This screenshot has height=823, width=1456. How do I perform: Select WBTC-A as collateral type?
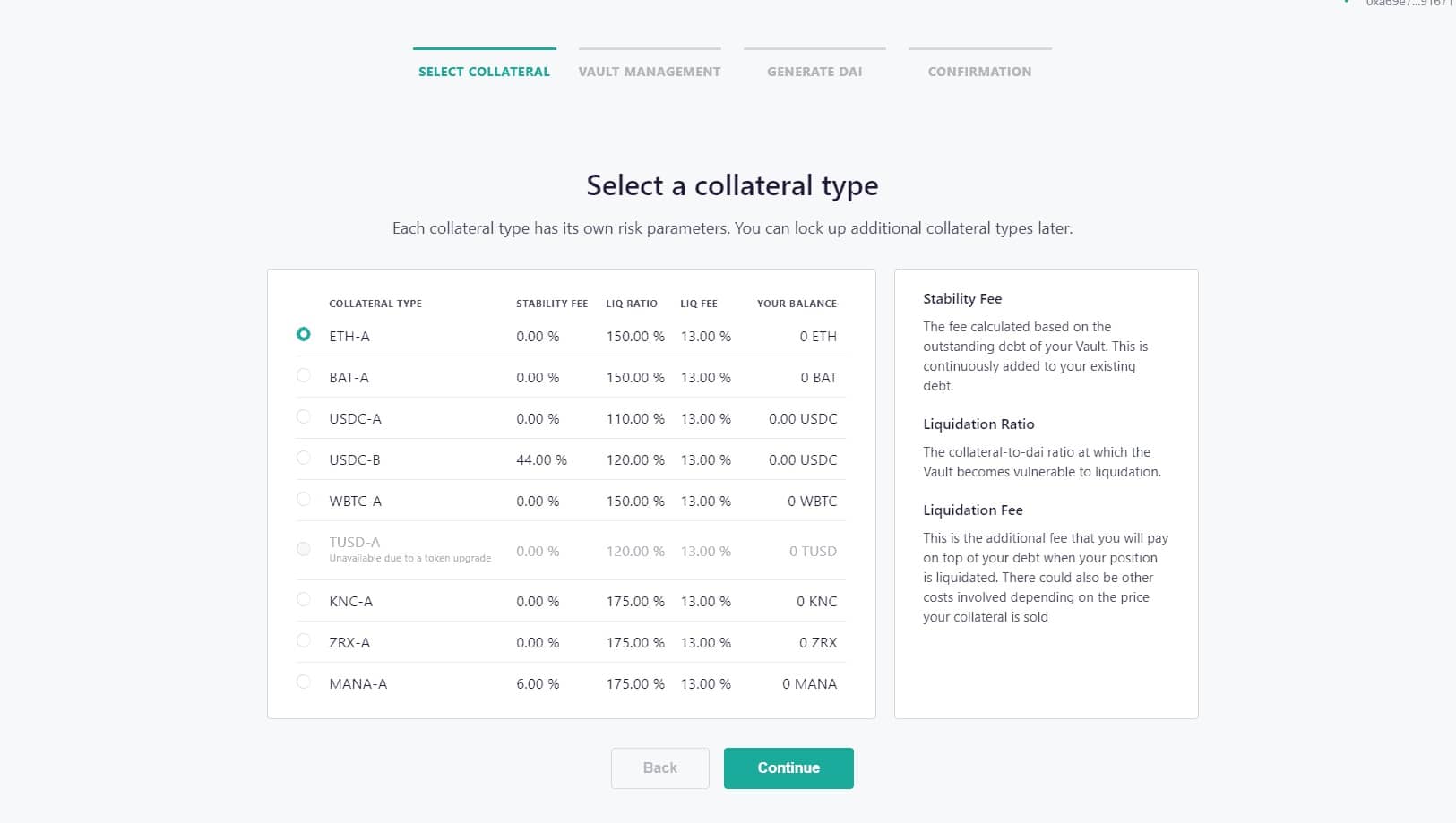(304, 499)
